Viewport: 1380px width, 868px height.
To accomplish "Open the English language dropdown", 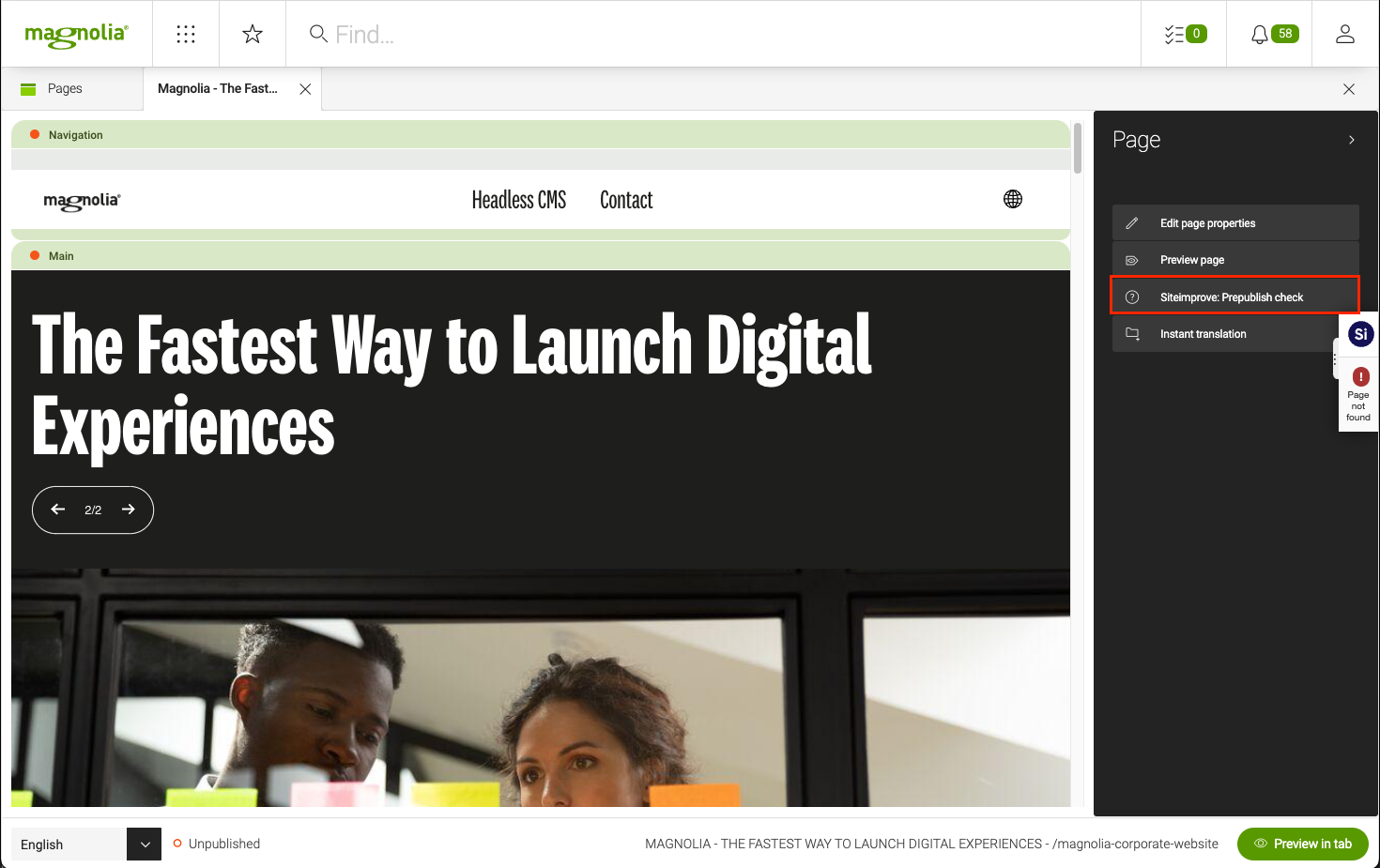I will tap(144, 844).
